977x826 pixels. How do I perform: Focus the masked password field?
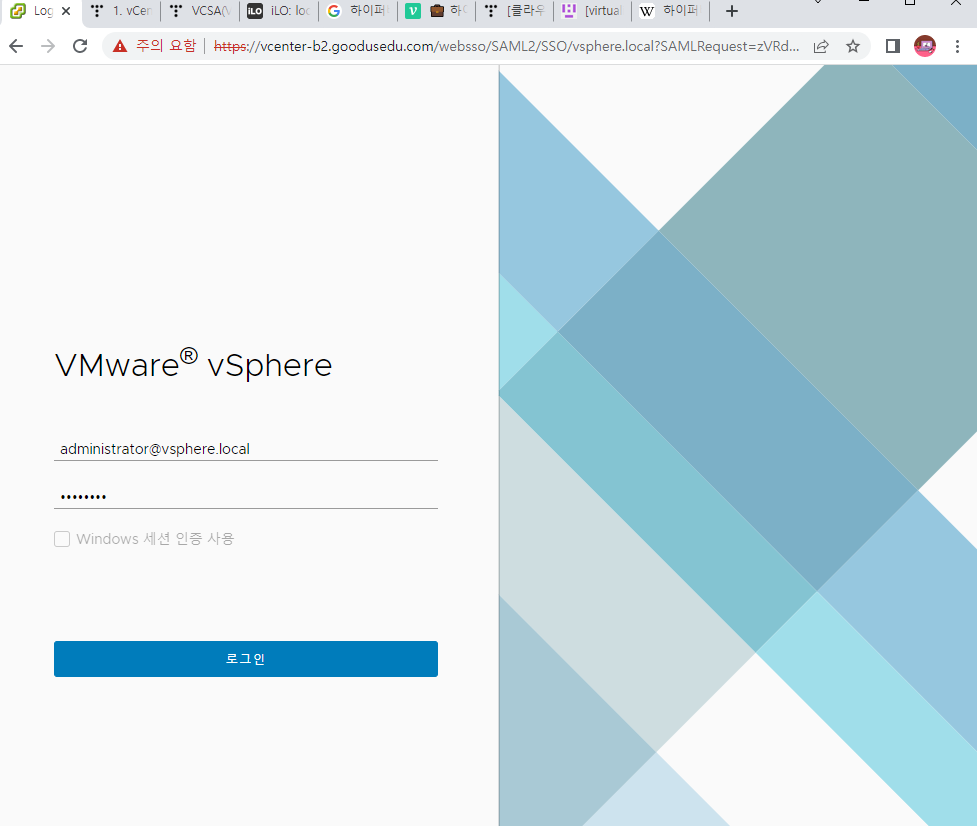coord(245,496)
